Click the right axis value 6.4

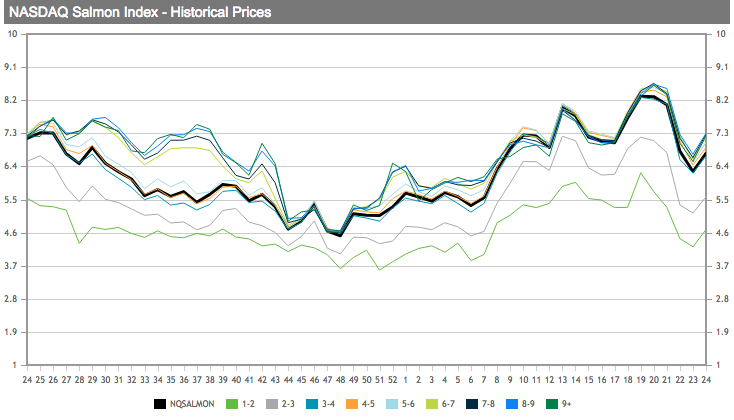[722, 166]
